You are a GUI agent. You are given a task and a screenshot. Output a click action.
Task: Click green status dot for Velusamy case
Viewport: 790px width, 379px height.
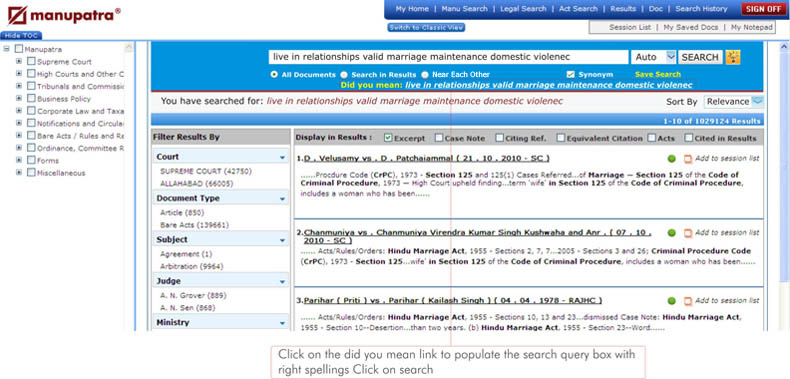[672, 159]
